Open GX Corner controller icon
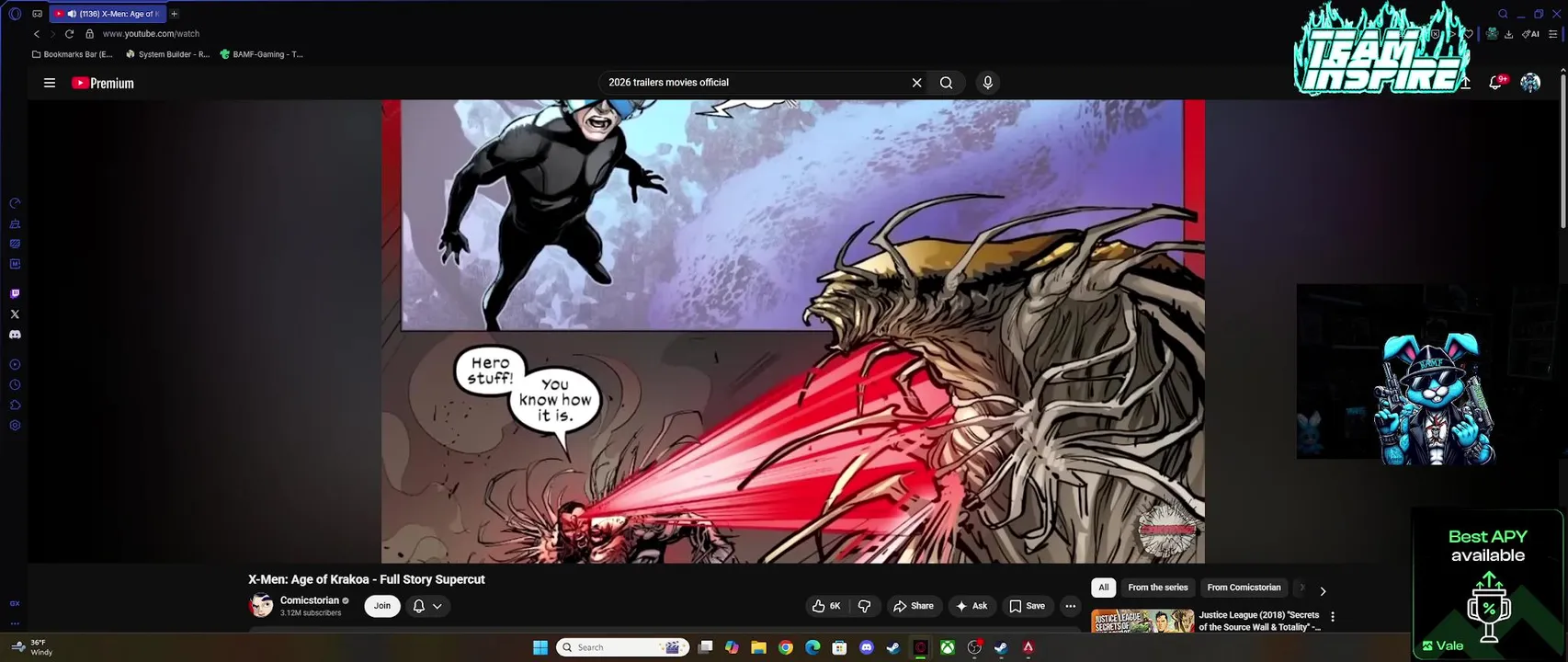The width and height of the screenshot is (1568, 662). [x=37, y=14]
